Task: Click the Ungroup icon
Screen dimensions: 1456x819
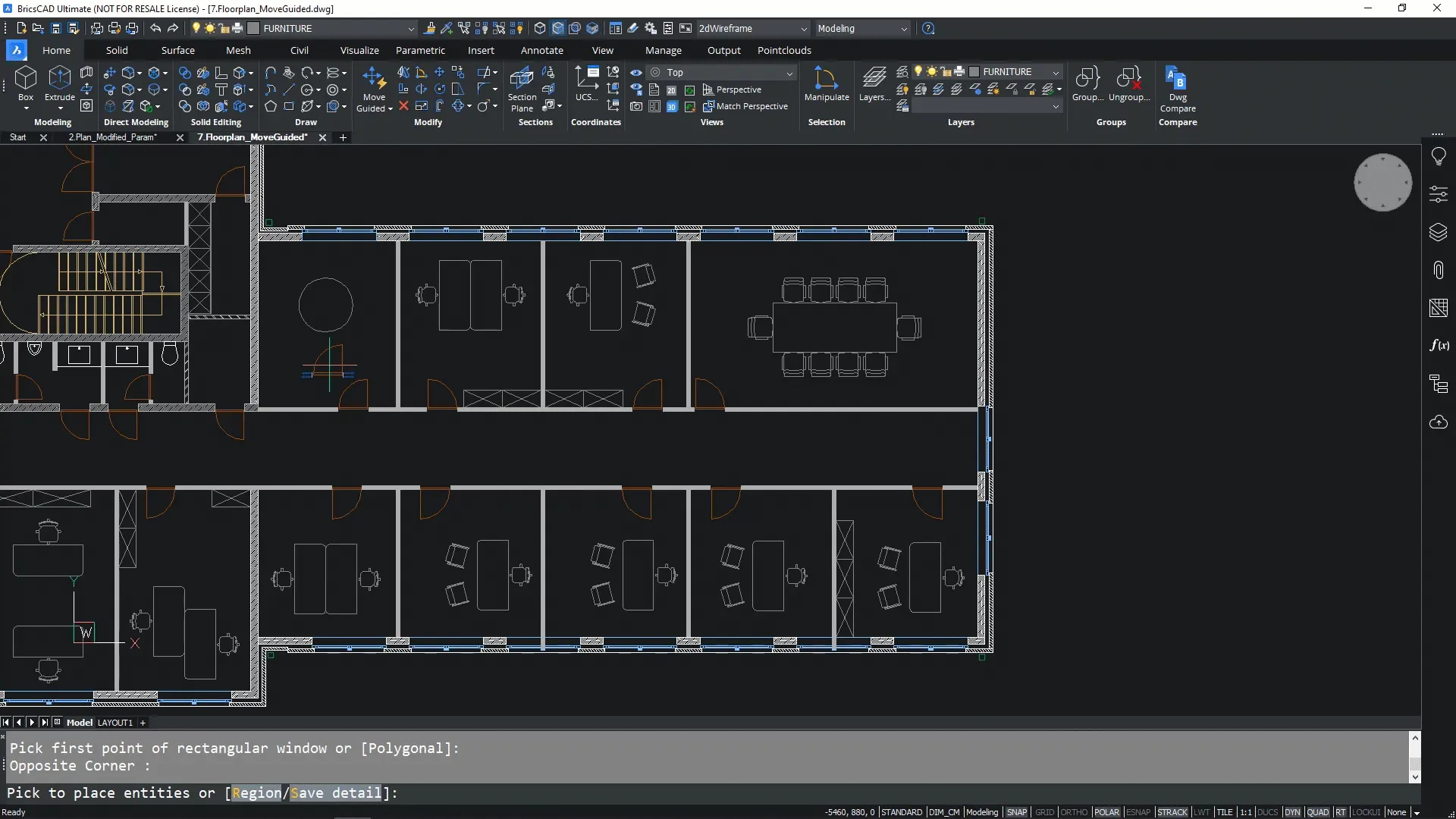Action: tap(1128, 79)
